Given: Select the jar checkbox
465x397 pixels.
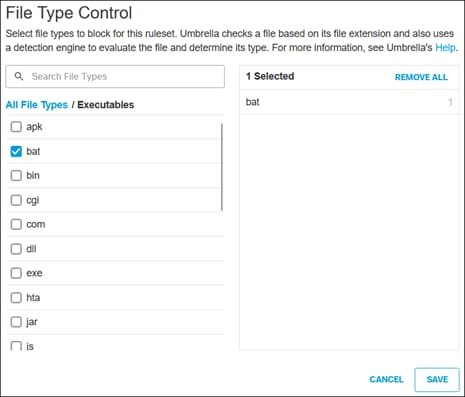Looking at the screenshot, I should tap(16, 322).
